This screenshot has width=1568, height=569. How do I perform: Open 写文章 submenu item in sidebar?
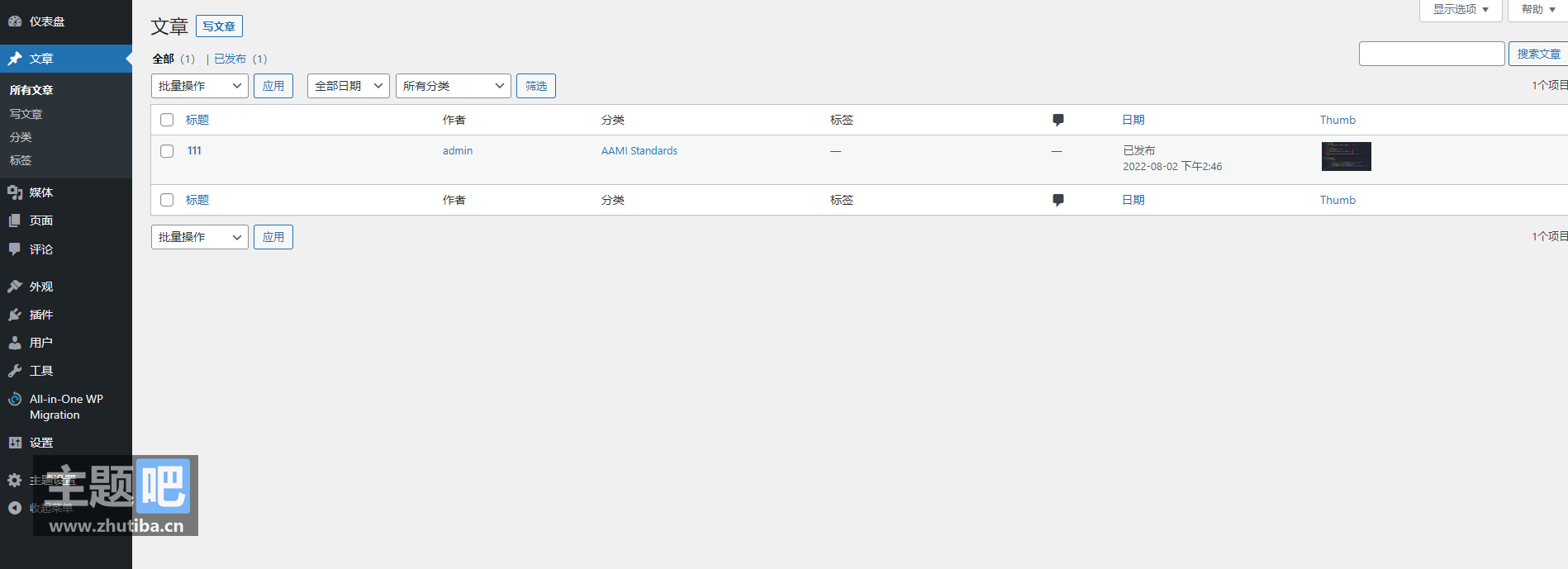click(26, 114)
